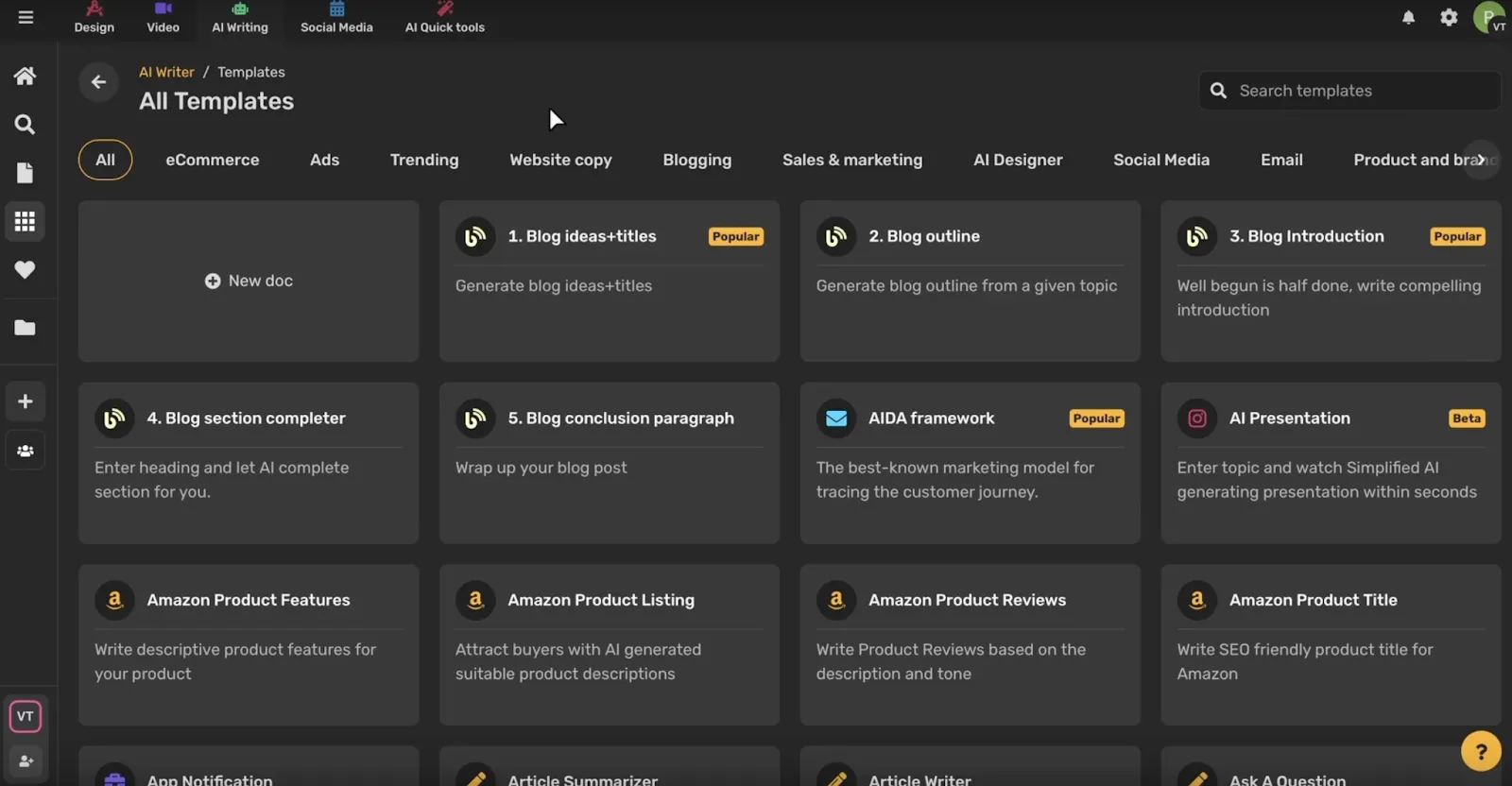1512x786 pixels.
Task: Focus the Search templates field
Action: point(1349,91)
